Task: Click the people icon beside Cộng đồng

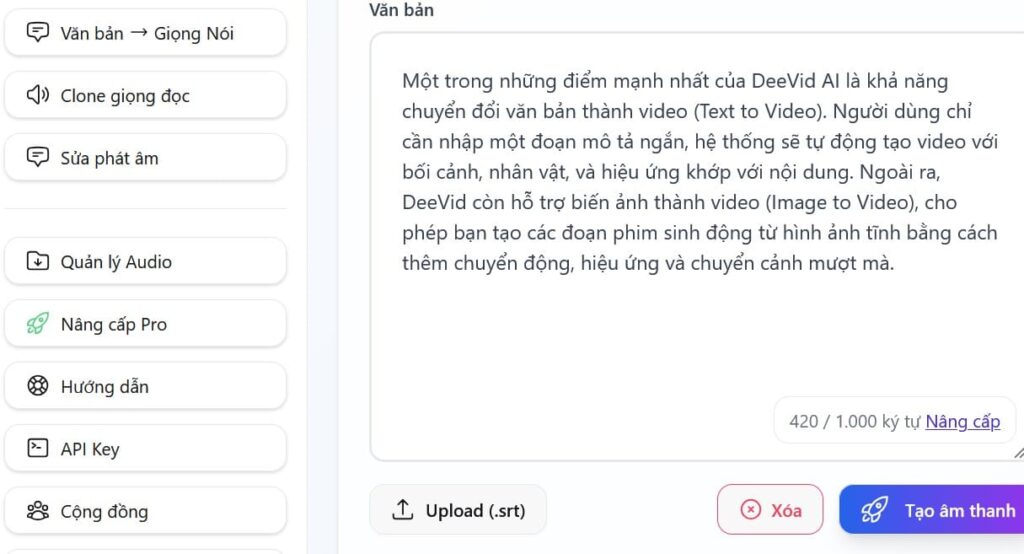Action: click(38, 512)
